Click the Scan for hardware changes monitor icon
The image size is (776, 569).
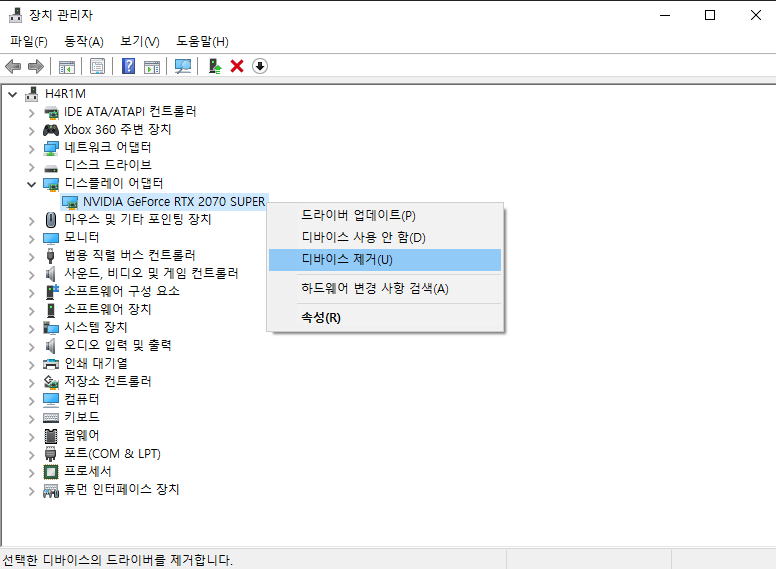pyautogui.click(x=183, y=66)
